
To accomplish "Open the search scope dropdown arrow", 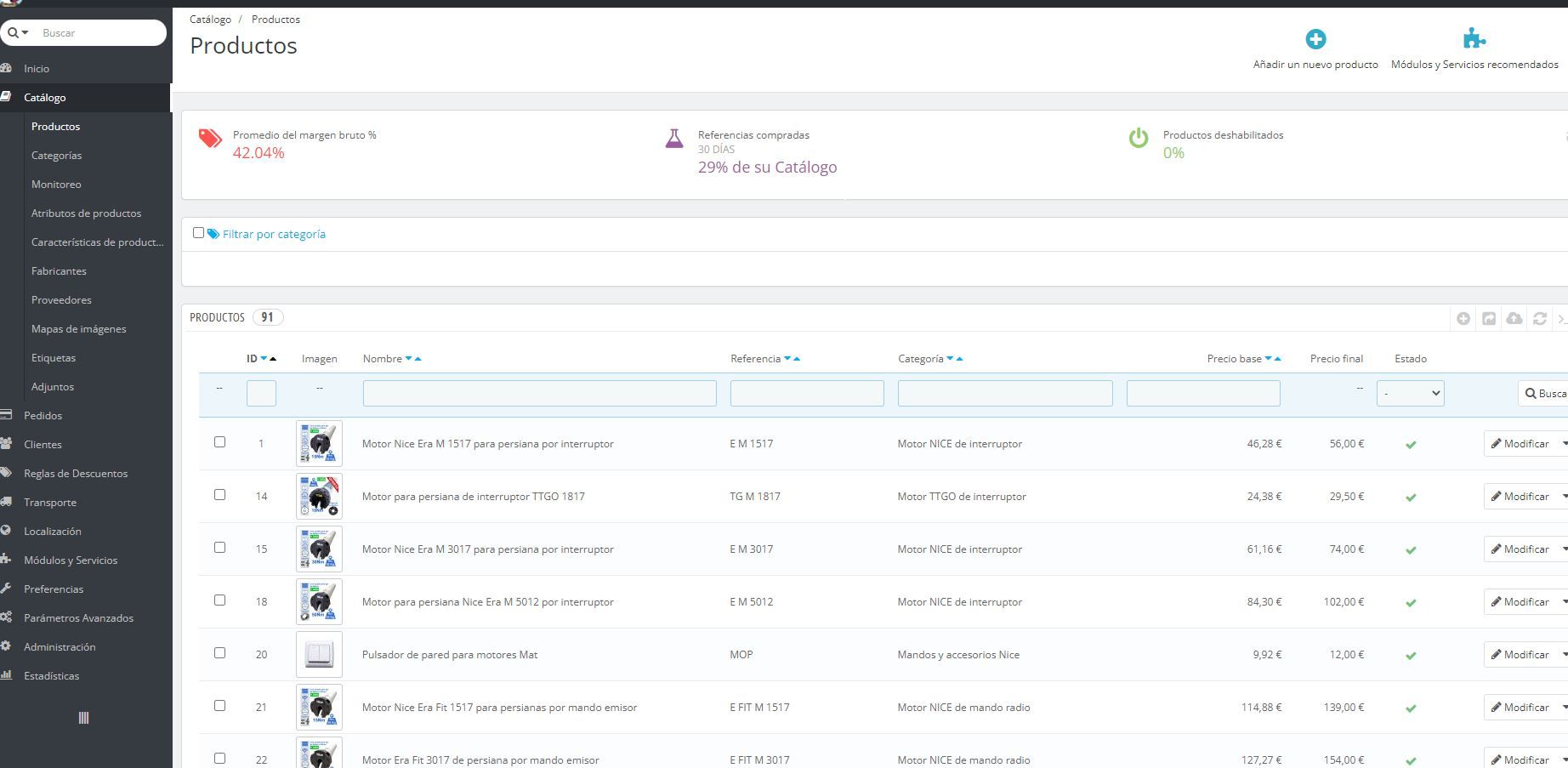I will (x=26, y=33).
